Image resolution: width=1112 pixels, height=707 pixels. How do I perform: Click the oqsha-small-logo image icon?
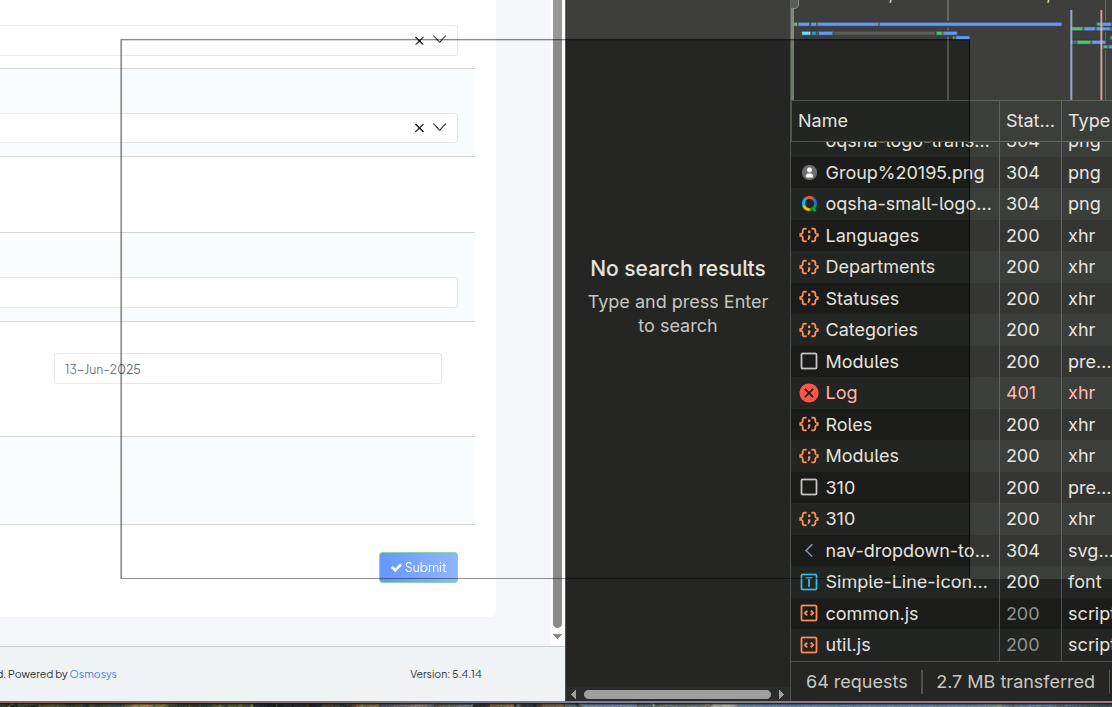point(809,204)
